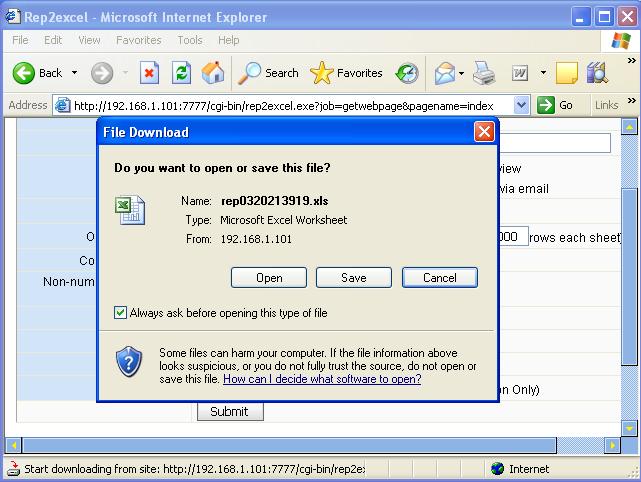
Task: Click the Forward arrow icon
Action: click(x=102, y=73)
